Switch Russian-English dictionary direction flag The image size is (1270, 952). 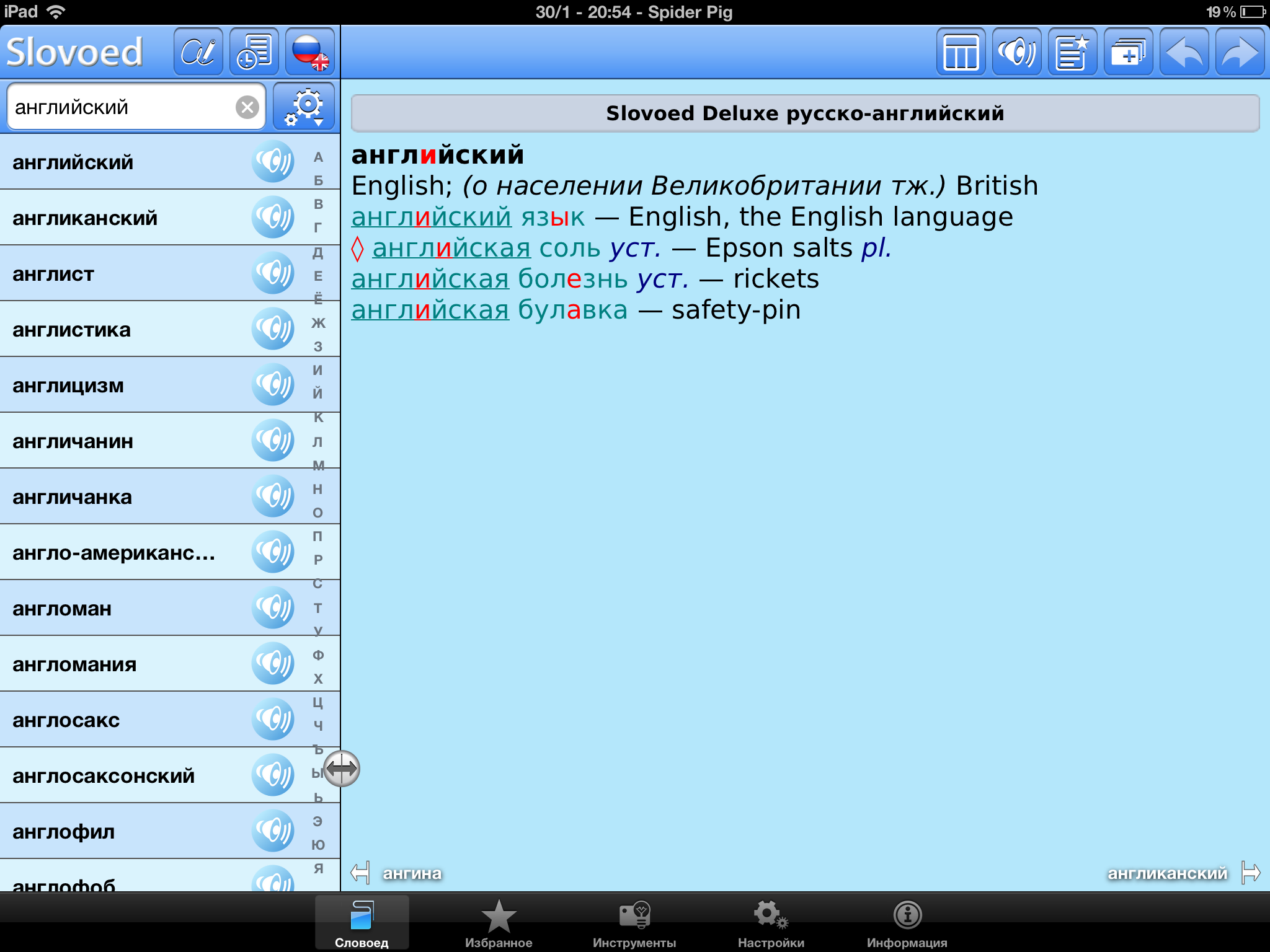310,52
